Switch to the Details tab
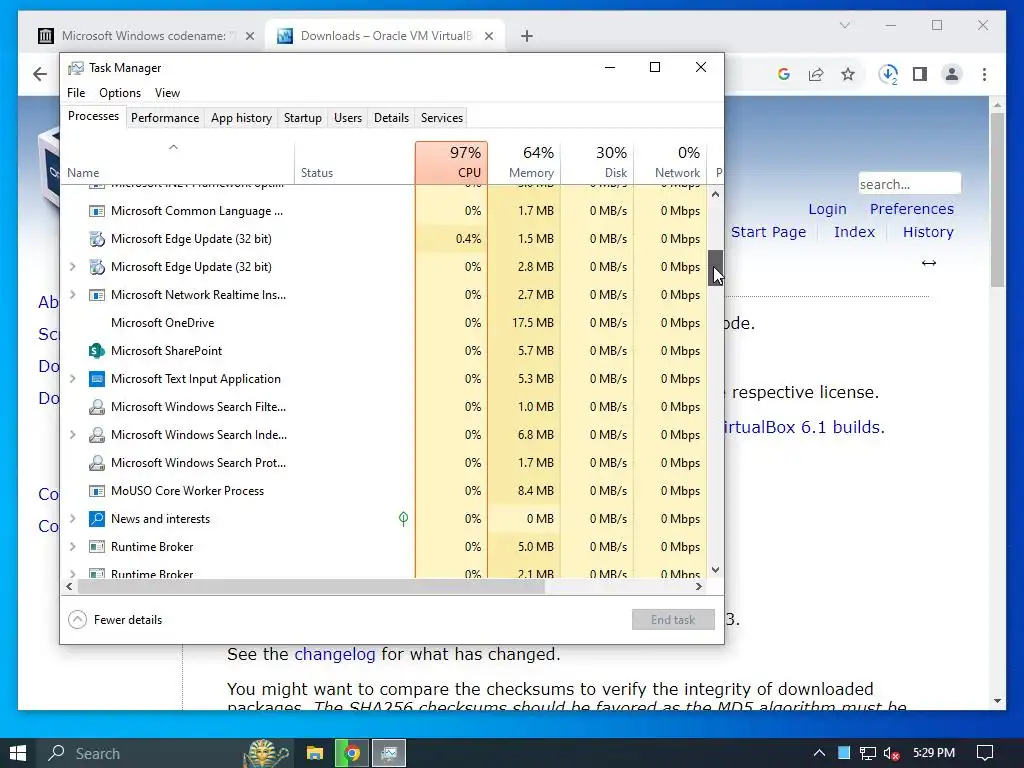The image size is (1024, 768). [x=391, y=118]
